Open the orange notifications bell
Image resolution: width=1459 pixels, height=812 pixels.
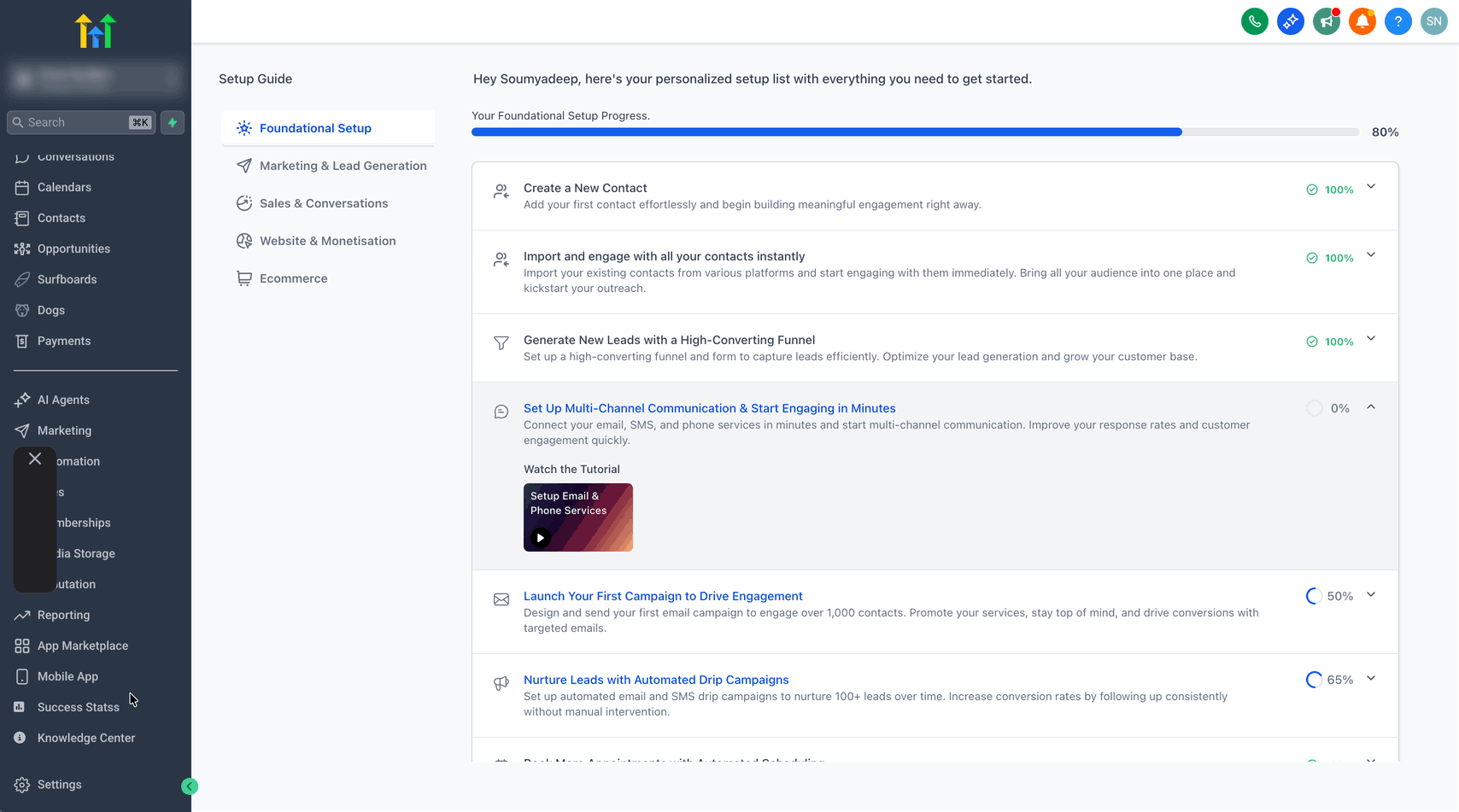tap(1362, 21)
